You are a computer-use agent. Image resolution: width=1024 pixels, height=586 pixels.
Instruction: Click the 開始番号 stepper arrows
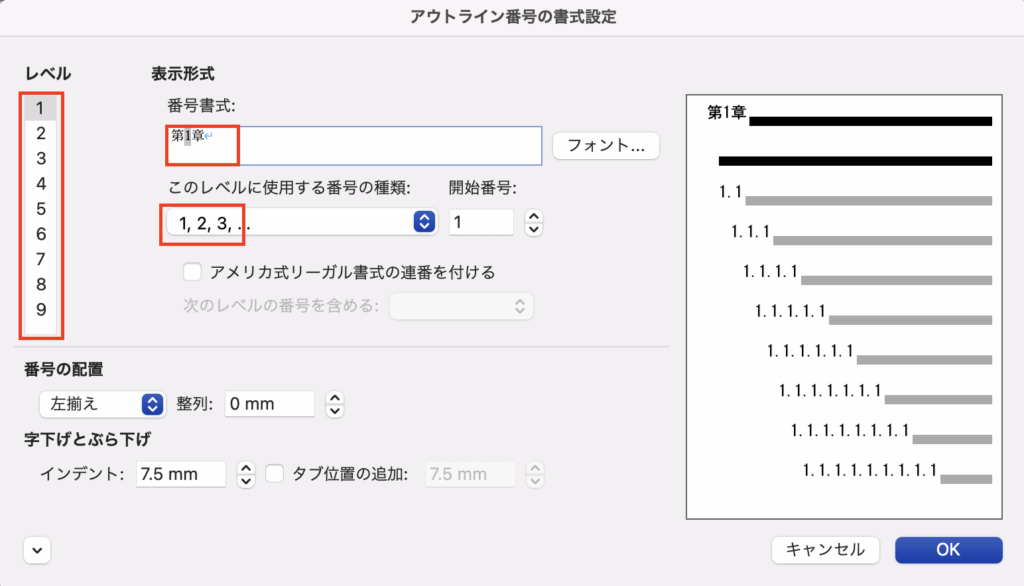[534, 222]
